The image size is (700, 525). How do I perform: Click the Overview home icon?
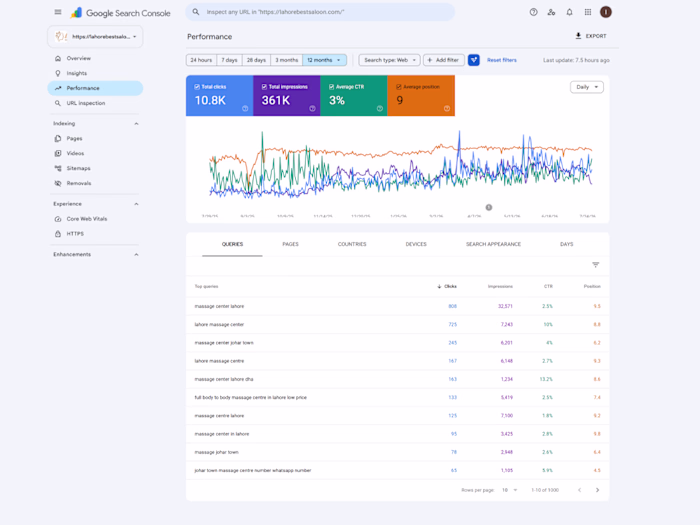[x=58, y=58]
